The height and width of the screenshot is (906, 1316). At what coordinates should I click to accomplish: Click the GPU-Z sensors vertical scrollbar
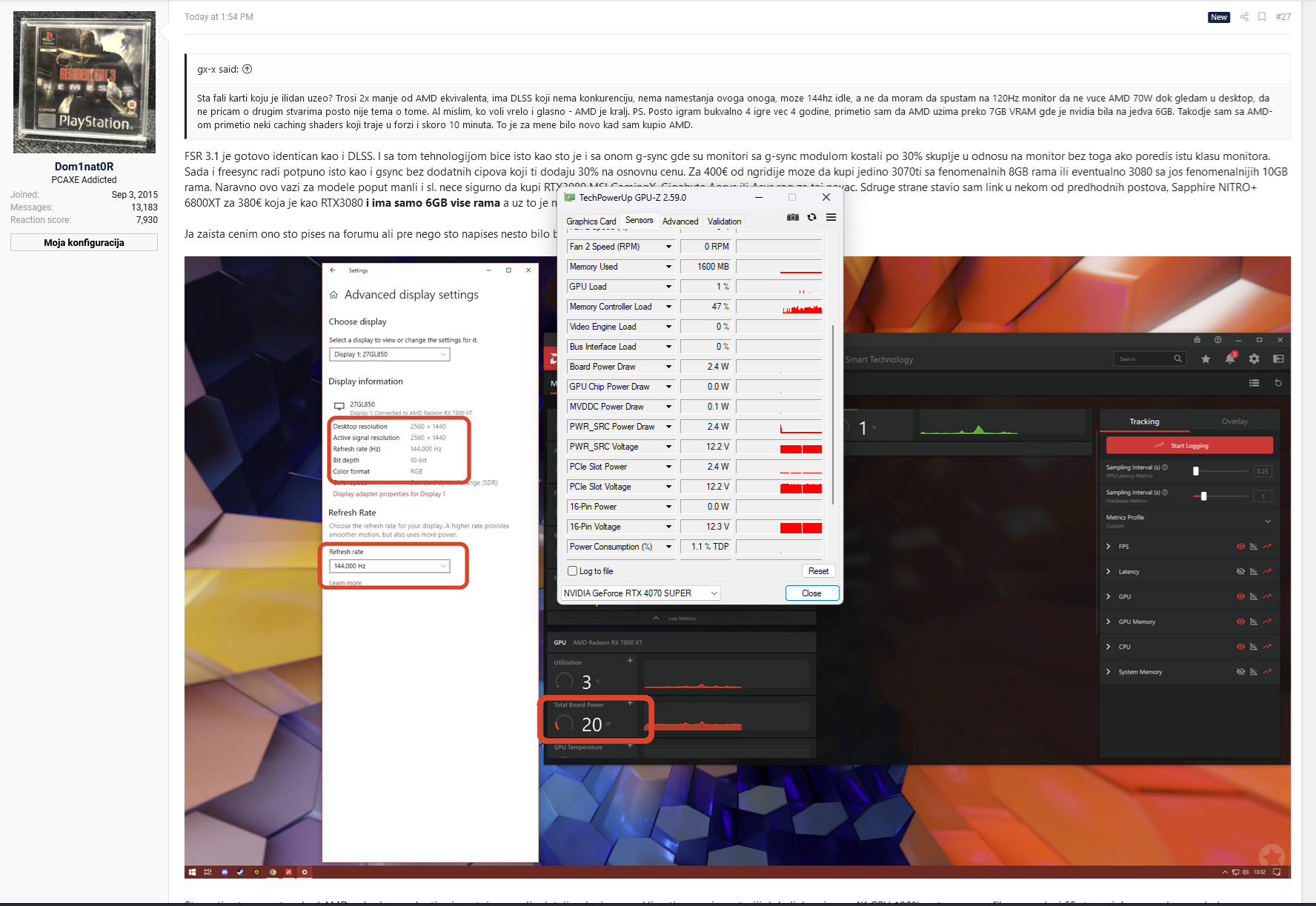point(834,415)
